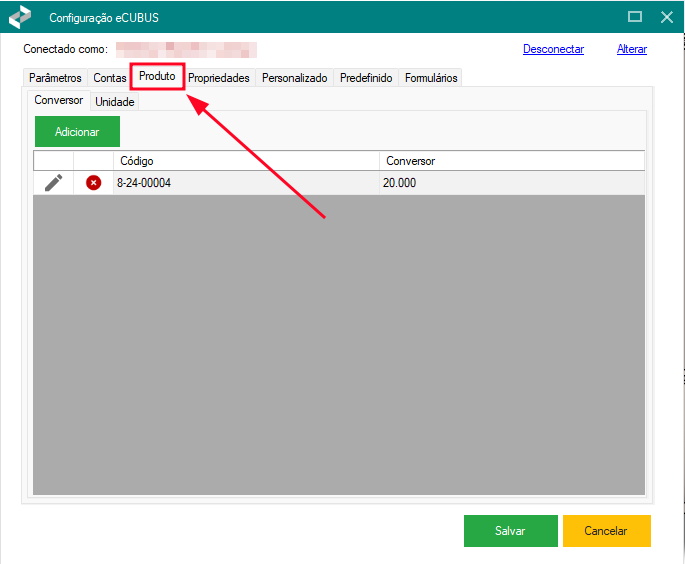Viewport: 685px width, 564px height.
Task: Click the eCUBUS logo in title bar
Action: 20,17
